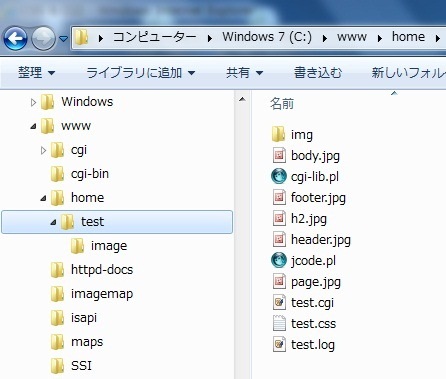Select the page.jpg image file icon
Image resolution: width=446 pixels, height=379 pixels.
click(279, 281)
